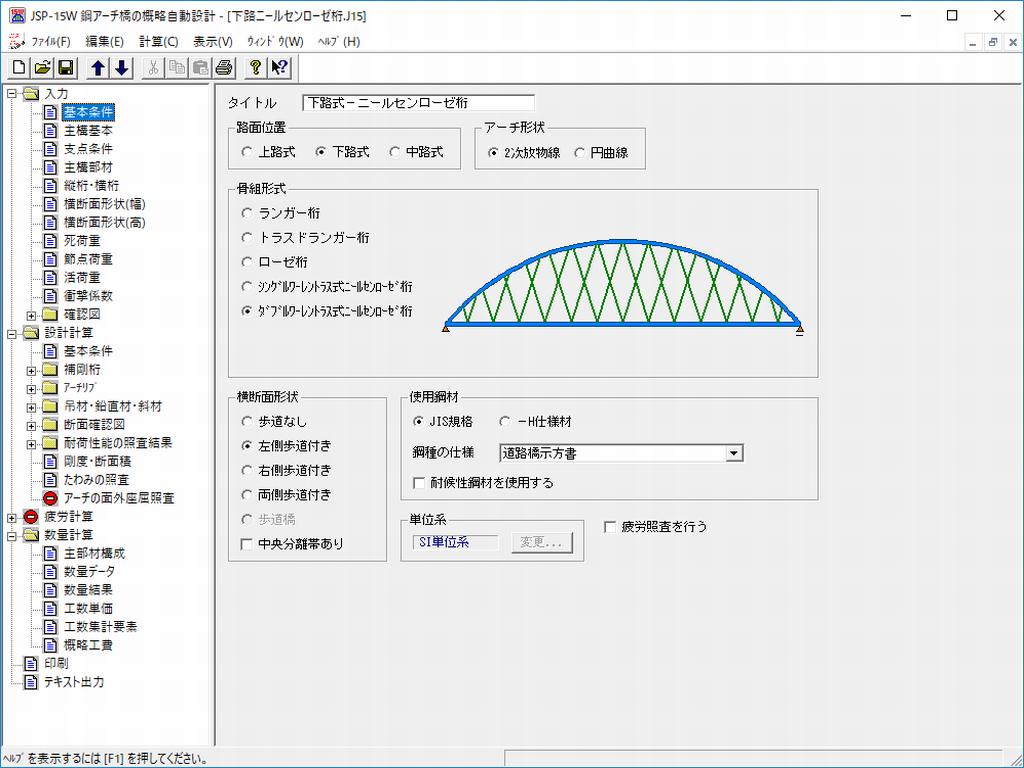The image size is (1024, 768).
Task: Expand the 補剛桁 tree folder
Action: 31,370
